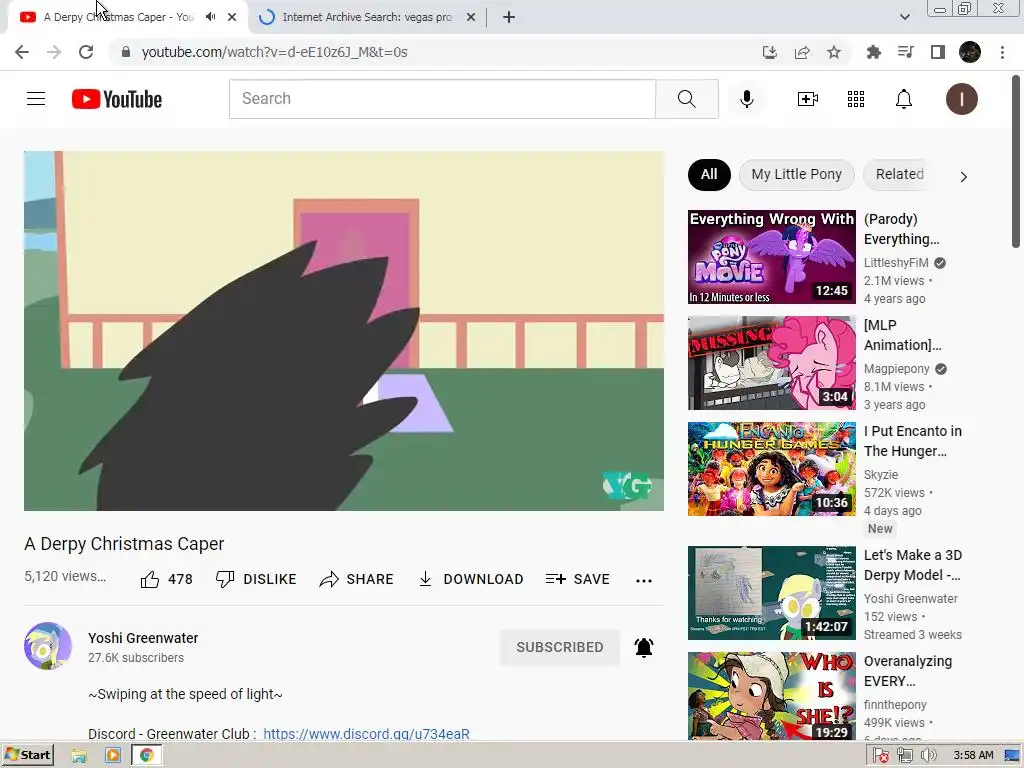Dislike the video

click(256, 579)
